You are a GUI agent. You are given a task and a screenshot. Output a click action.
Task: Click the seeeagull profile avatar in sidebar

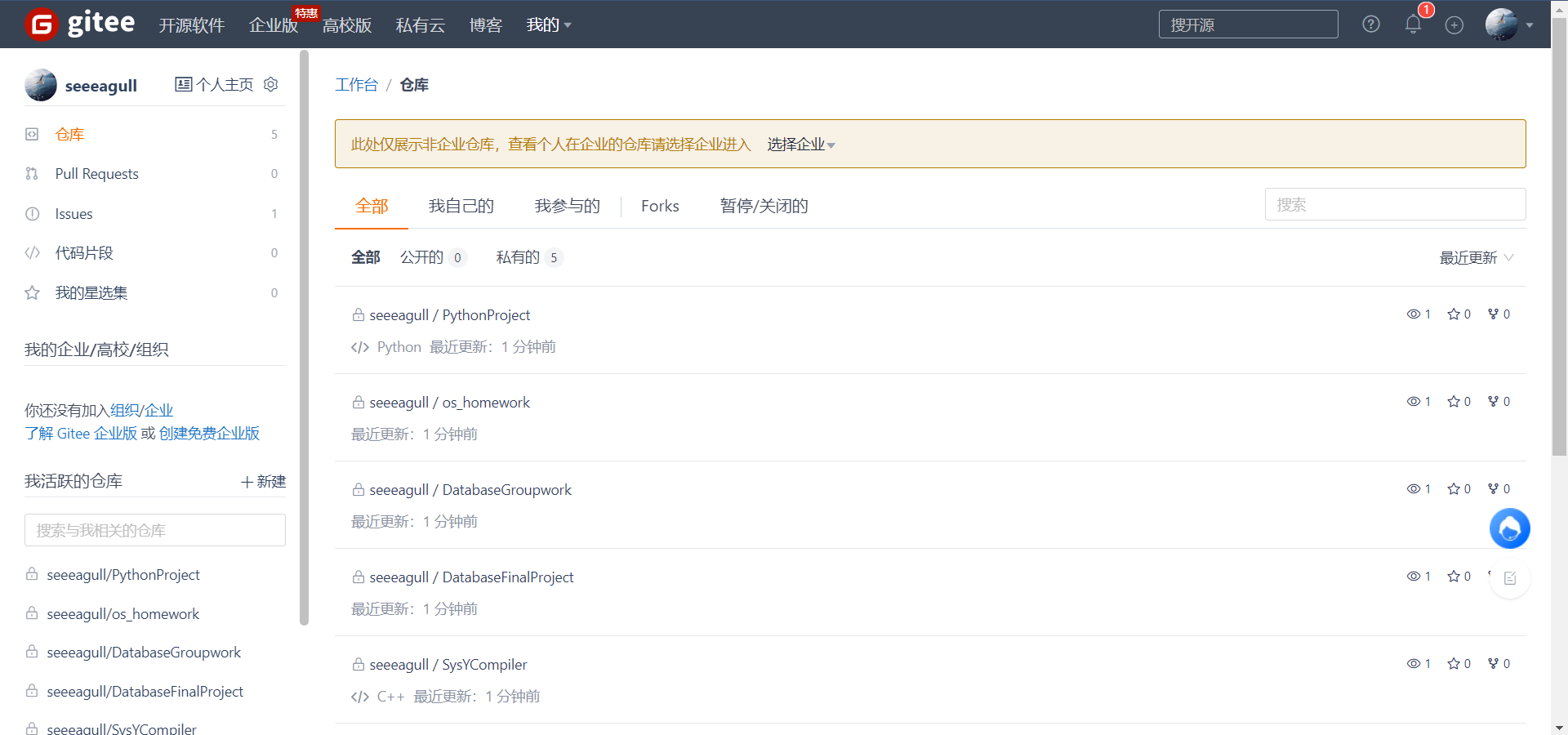click(41, 85)
